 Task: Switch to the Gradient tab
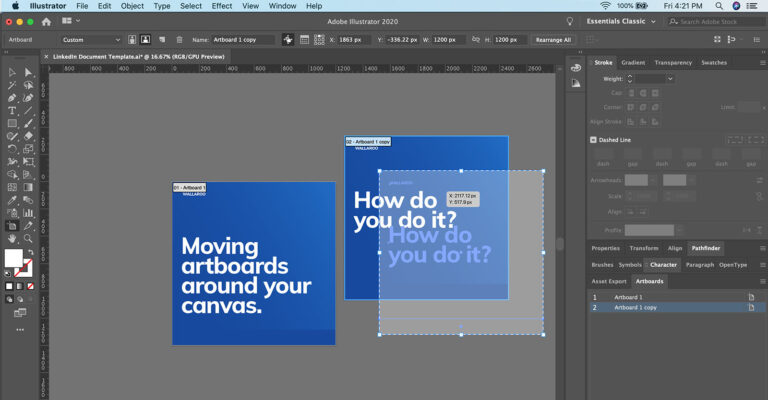pos(633,63)
